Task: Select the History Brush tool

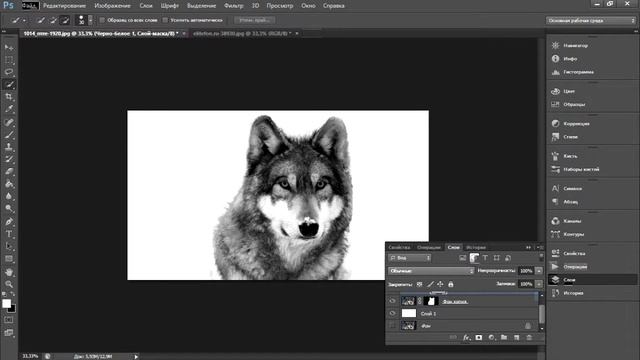Action: [9, 159]
